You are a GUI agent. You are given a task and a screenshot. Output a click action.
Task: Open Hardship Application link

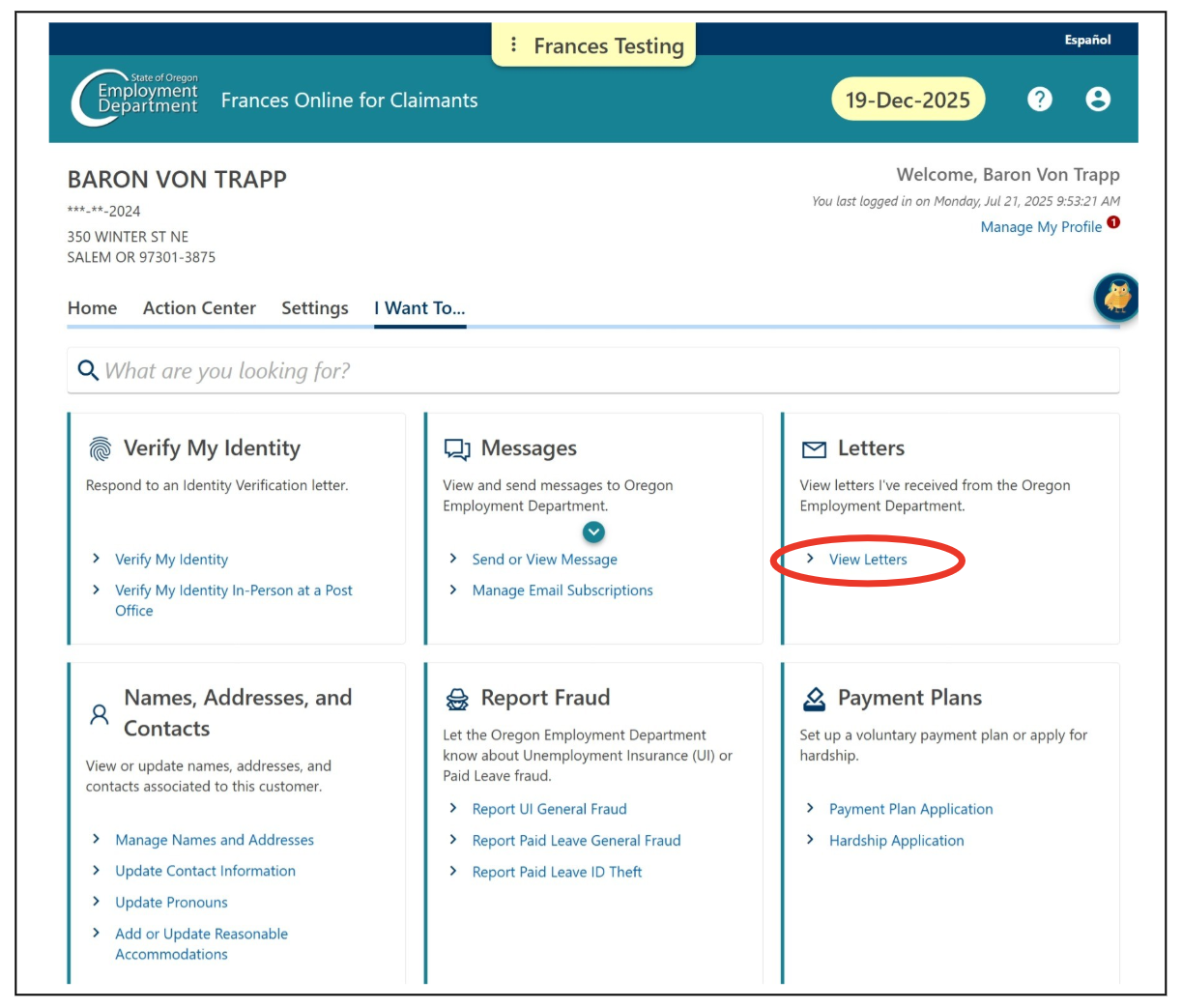(x=896, y=841)
